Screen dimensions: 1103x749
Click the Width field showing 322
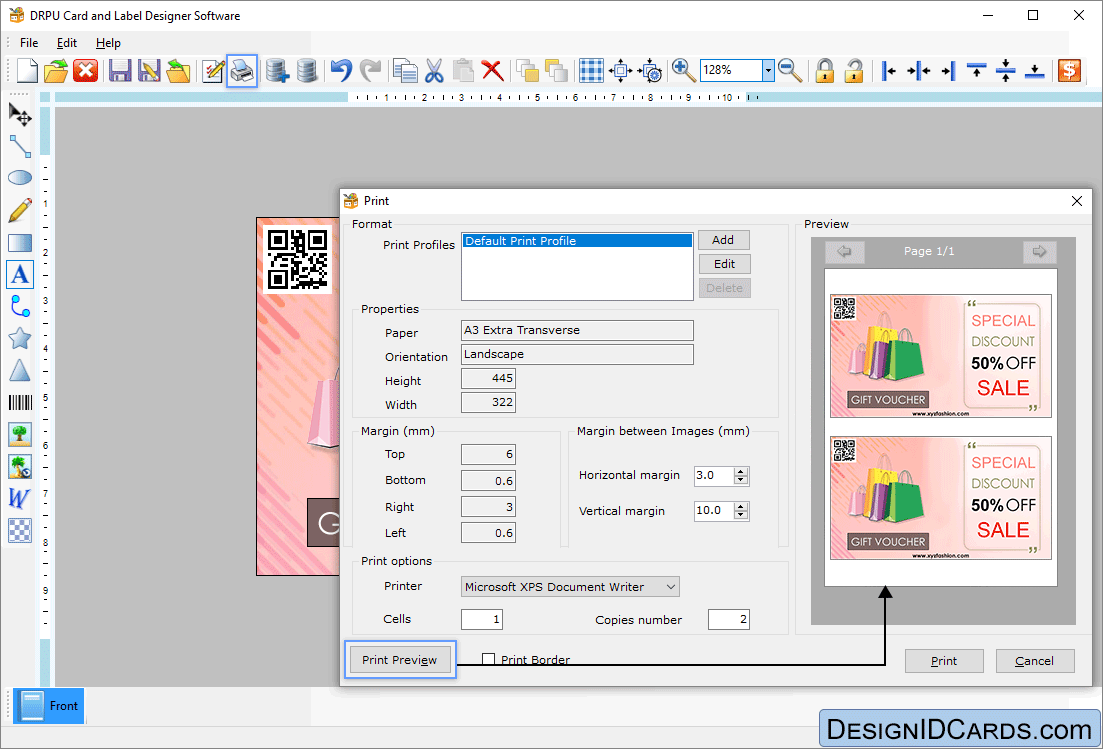coord(488,402)
